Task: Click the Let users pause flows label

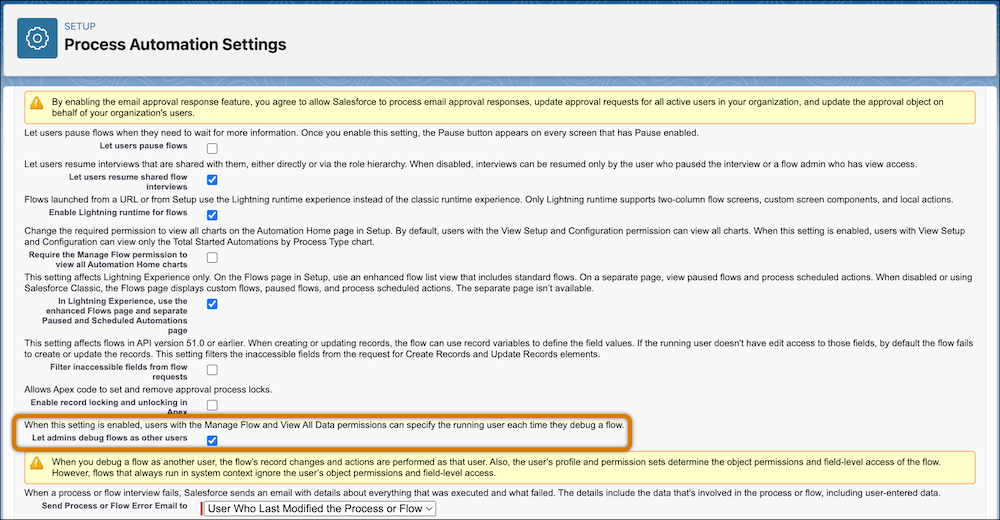Action: [x=143, y=145]
